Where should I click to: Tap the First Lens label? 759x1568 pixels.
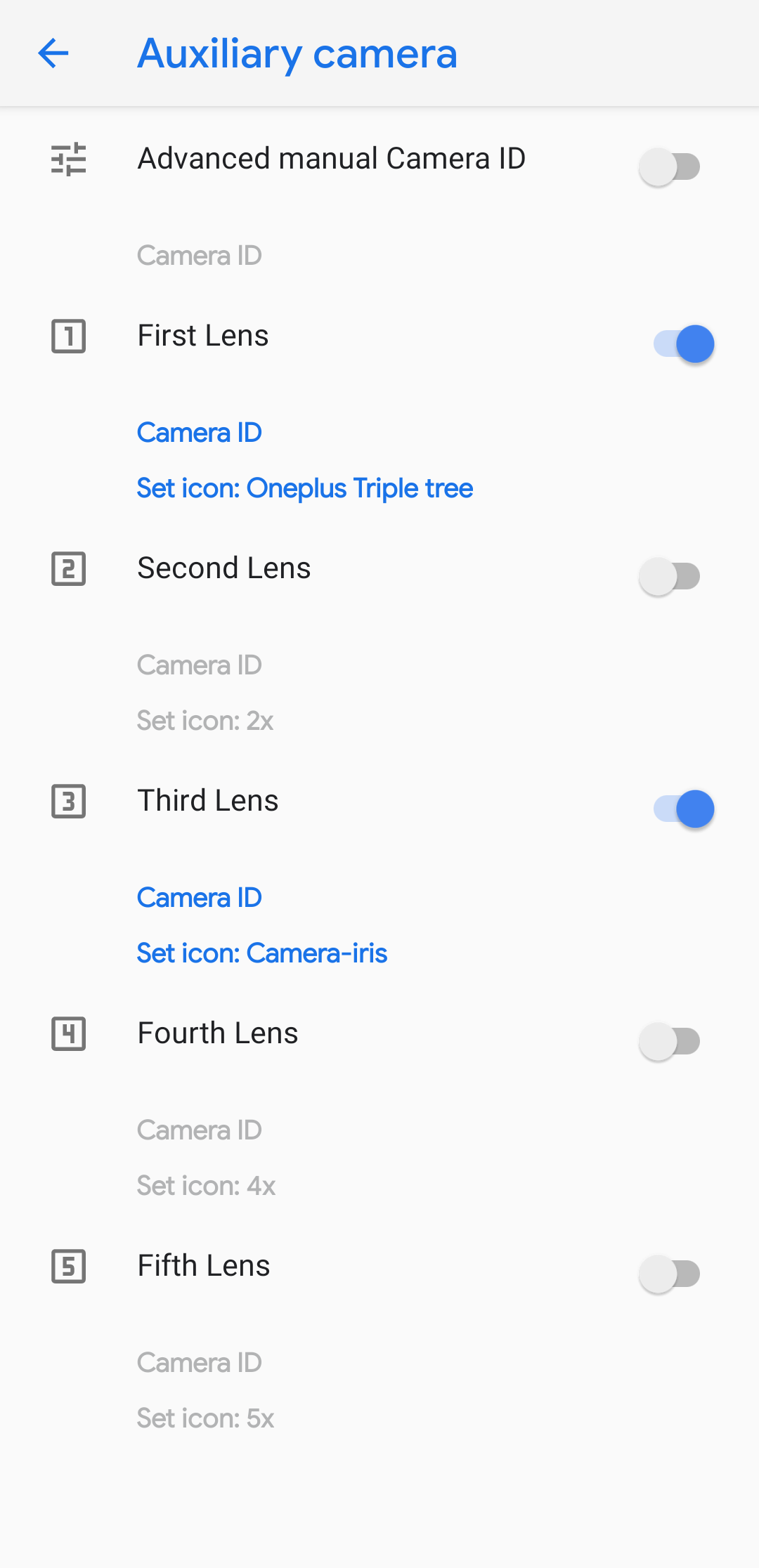[x=203, y=336]
